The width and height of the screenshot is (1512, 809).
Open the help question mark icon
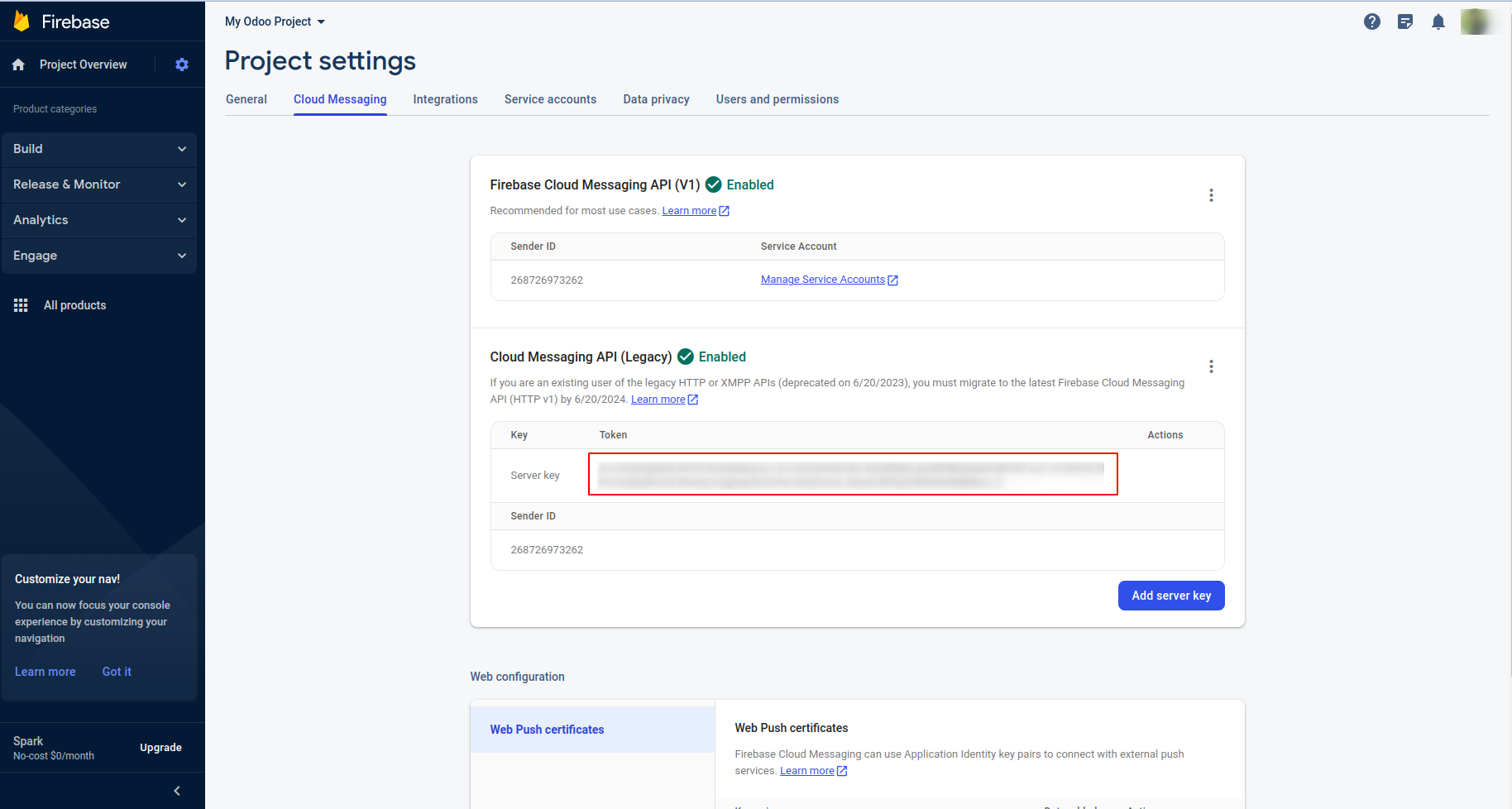pos(1371,22)
